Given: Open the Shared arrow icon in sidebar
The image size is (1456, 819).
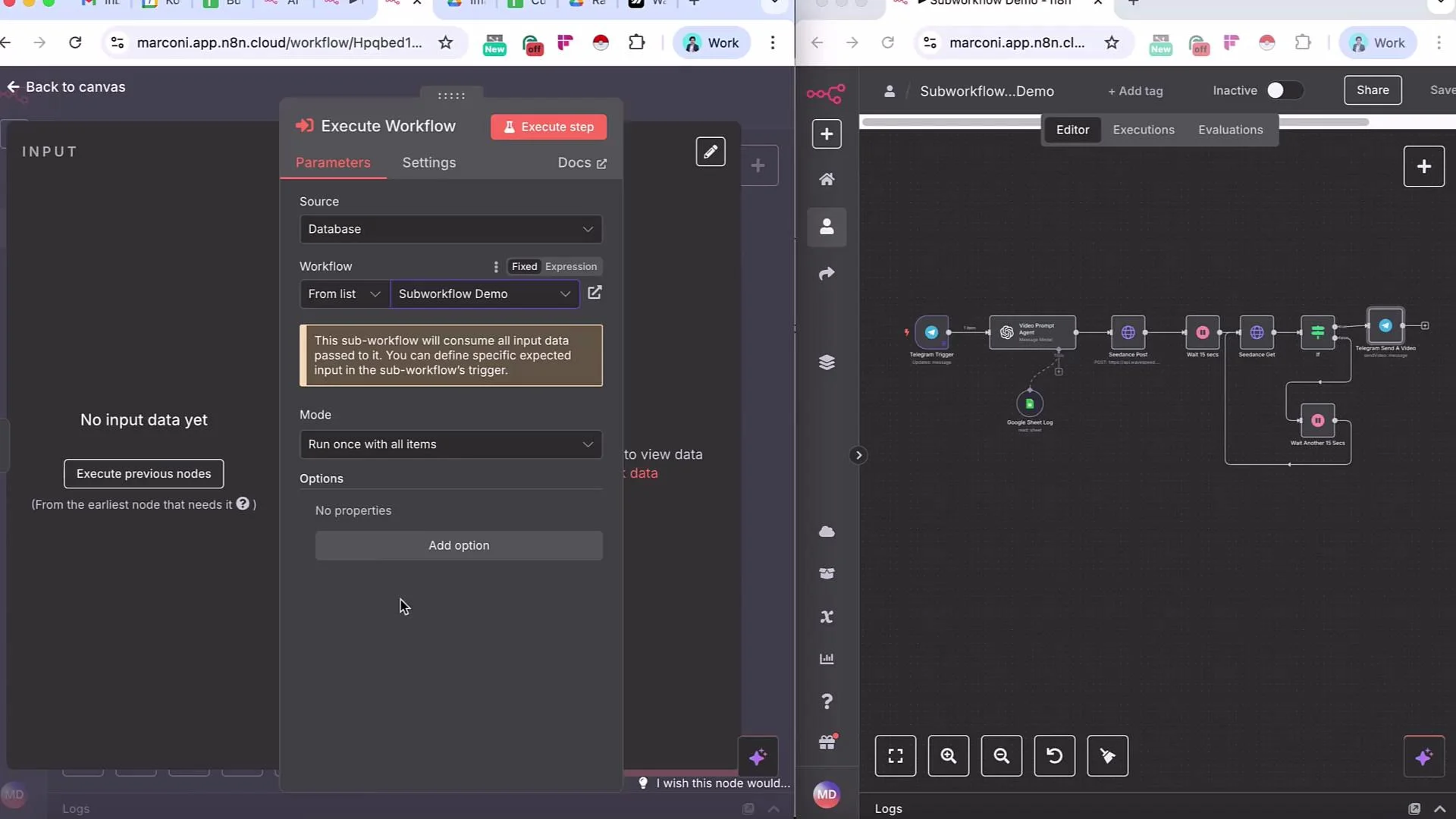Looking at the screenshot, I should coord(827,274).
